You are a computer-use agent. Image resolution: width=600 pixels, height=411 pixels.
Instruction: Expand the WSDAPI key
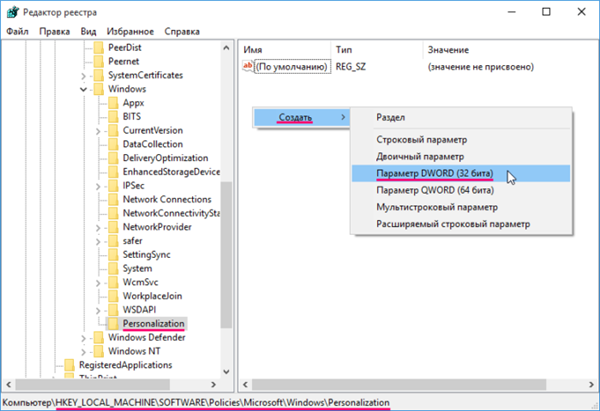[98, 310]
